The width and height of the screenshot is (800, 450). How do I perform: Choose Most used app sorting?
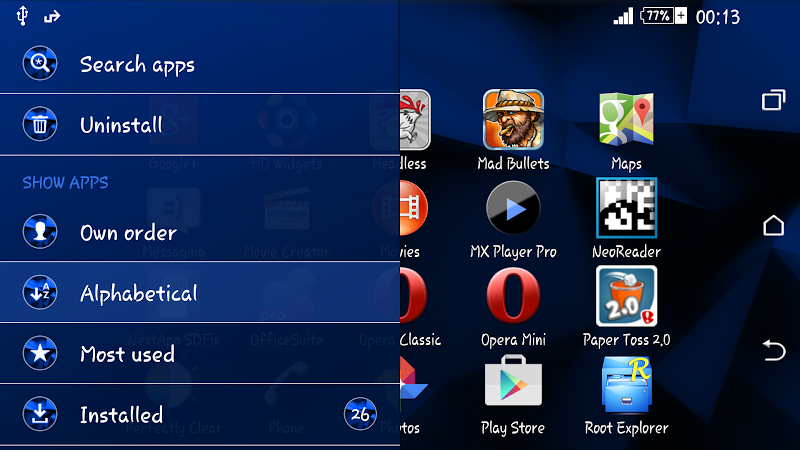[x=199, y=353]
